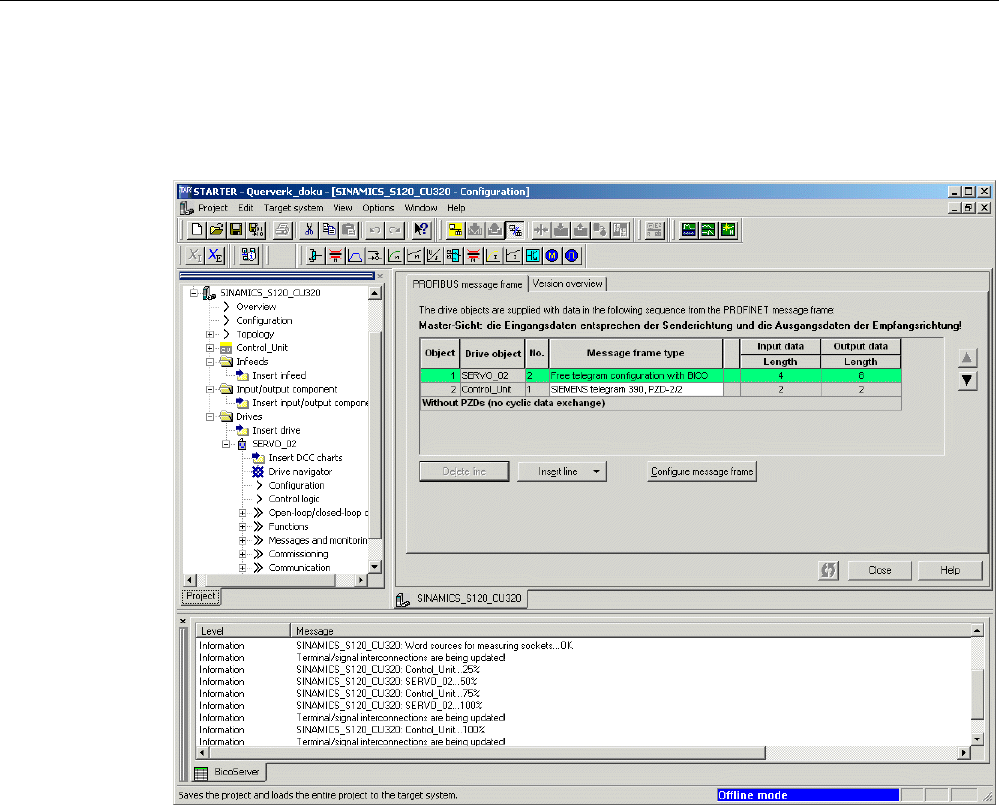Click the Close button in the configuration pane

[x=880, y=571]
